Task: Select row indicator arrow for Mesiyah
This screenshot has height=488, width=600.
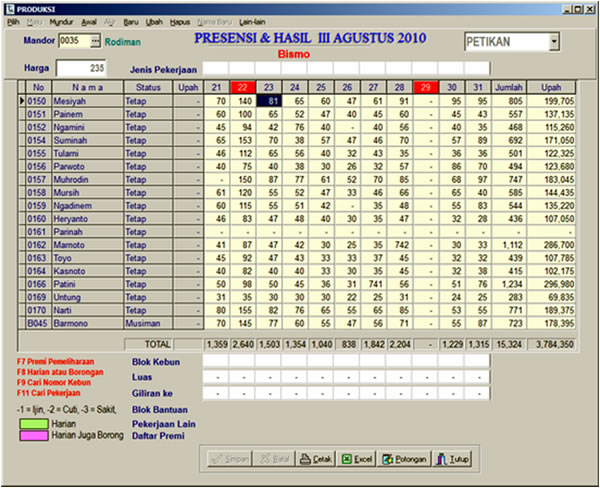Action: click(x=23, y=101)
